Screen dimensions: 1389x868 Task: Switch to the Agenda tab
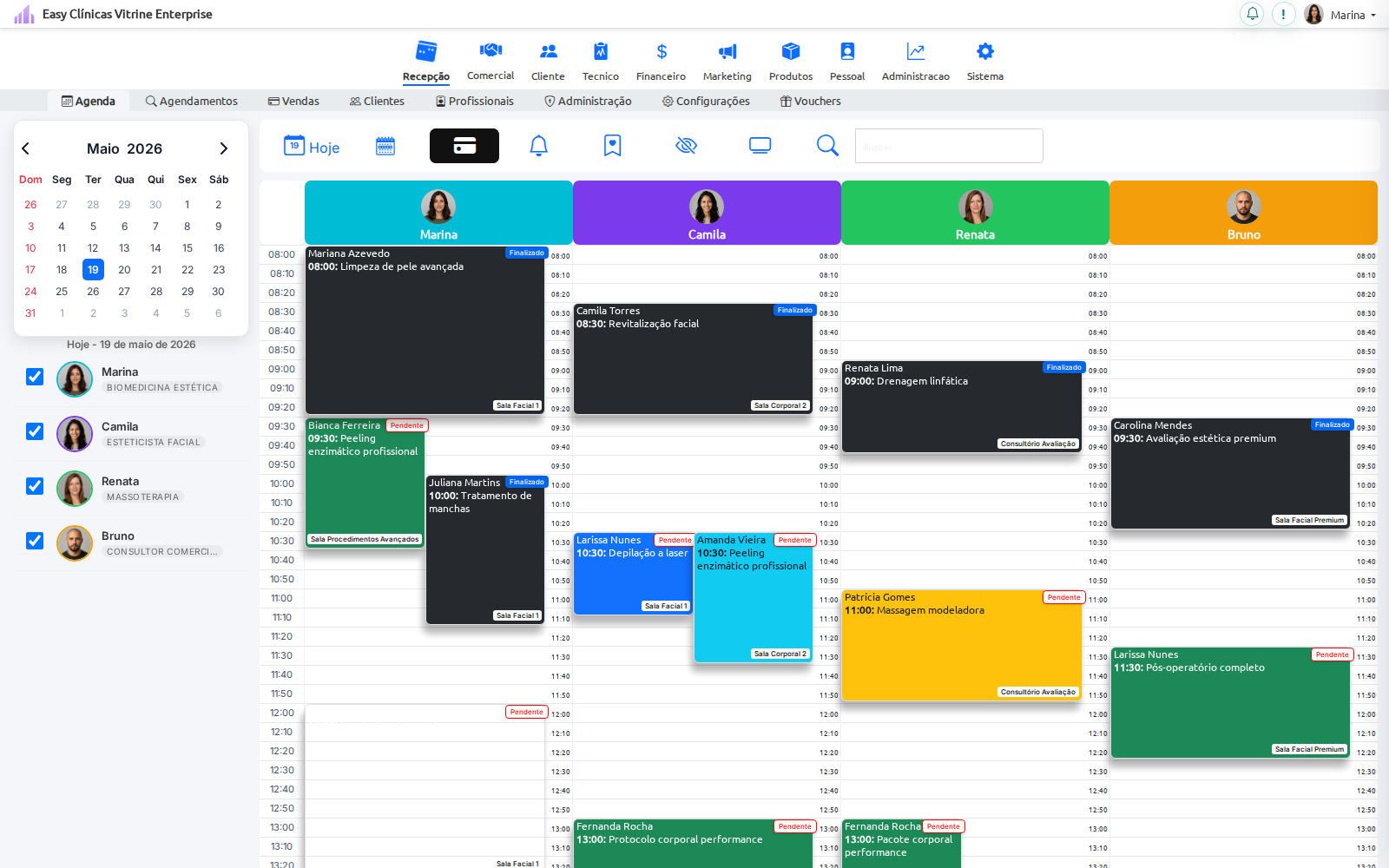point(89,101)
